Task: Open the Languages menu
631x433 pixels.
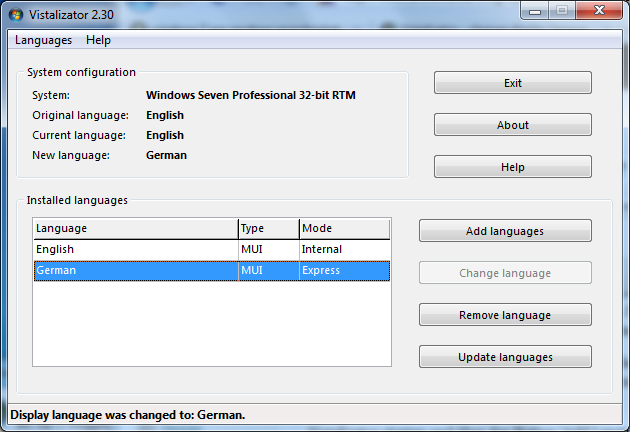Action: tap(43, 40)
